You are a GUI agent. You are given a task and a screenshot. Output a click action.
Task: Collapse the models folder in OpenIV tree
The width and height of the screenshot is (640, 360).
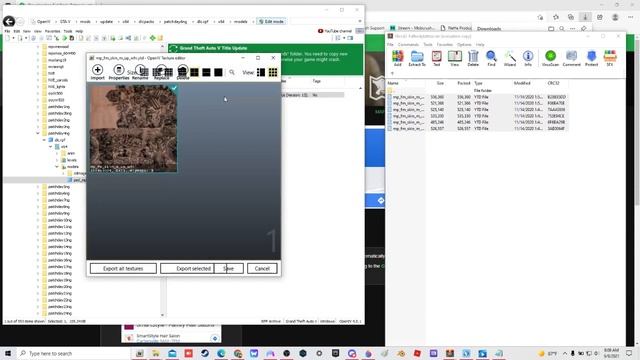[x=57, y=167]
